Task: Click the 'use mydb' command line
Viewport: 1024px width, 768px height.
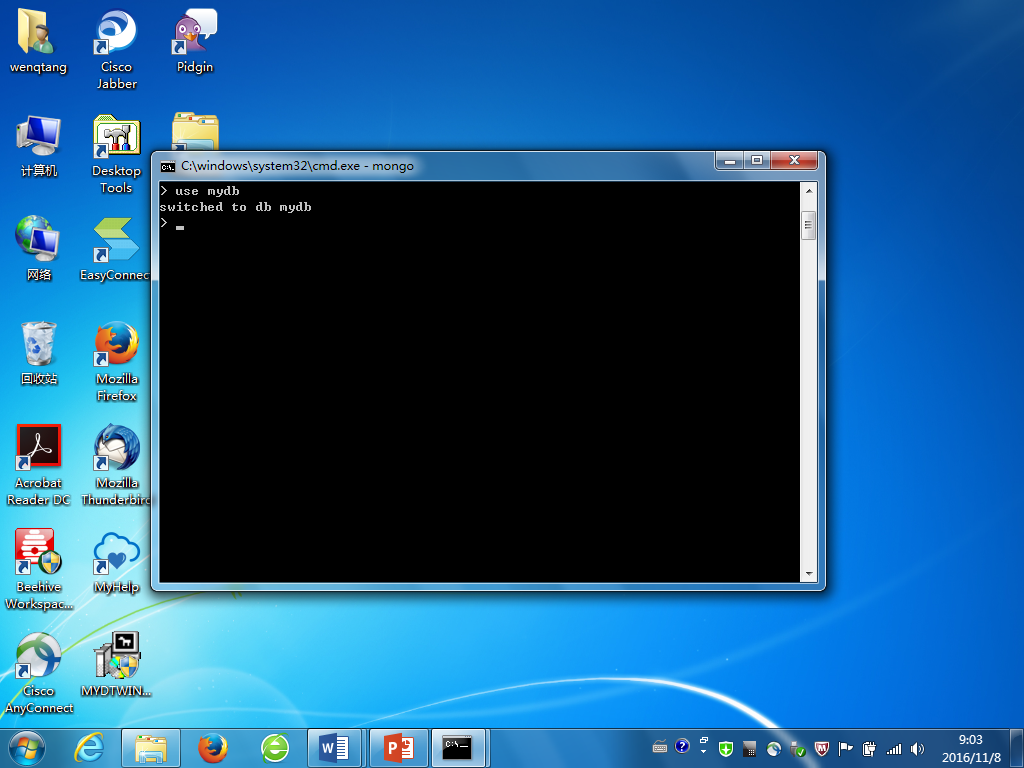Action: pyautogui.click(x=200, y=191)
